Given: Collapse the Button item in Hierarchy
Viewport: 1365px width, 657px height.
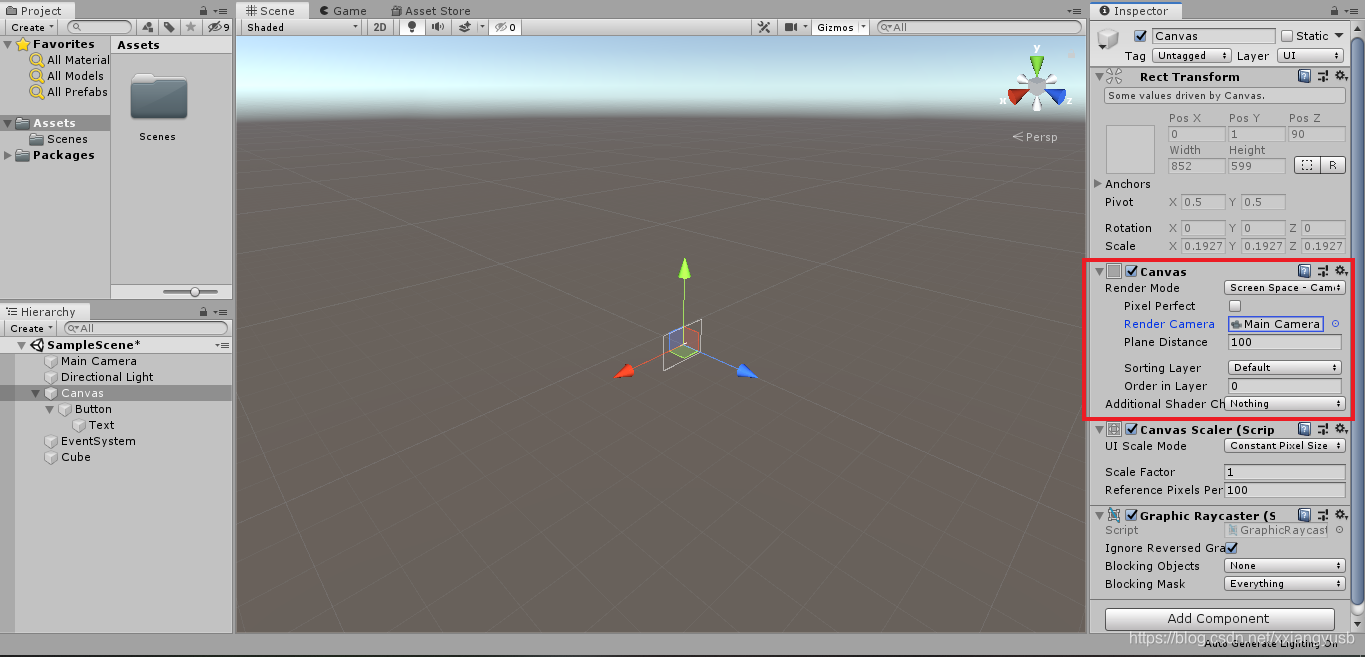Looking at the screenshot, I should 51,409.
